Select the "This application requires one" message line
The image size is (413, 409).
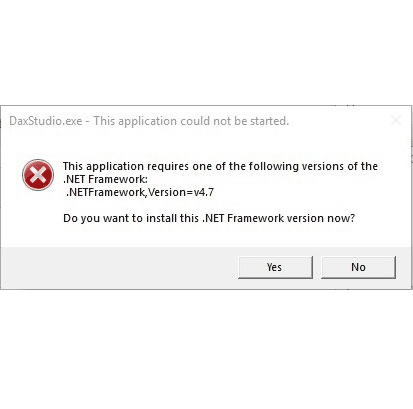(x=220, y=166)
